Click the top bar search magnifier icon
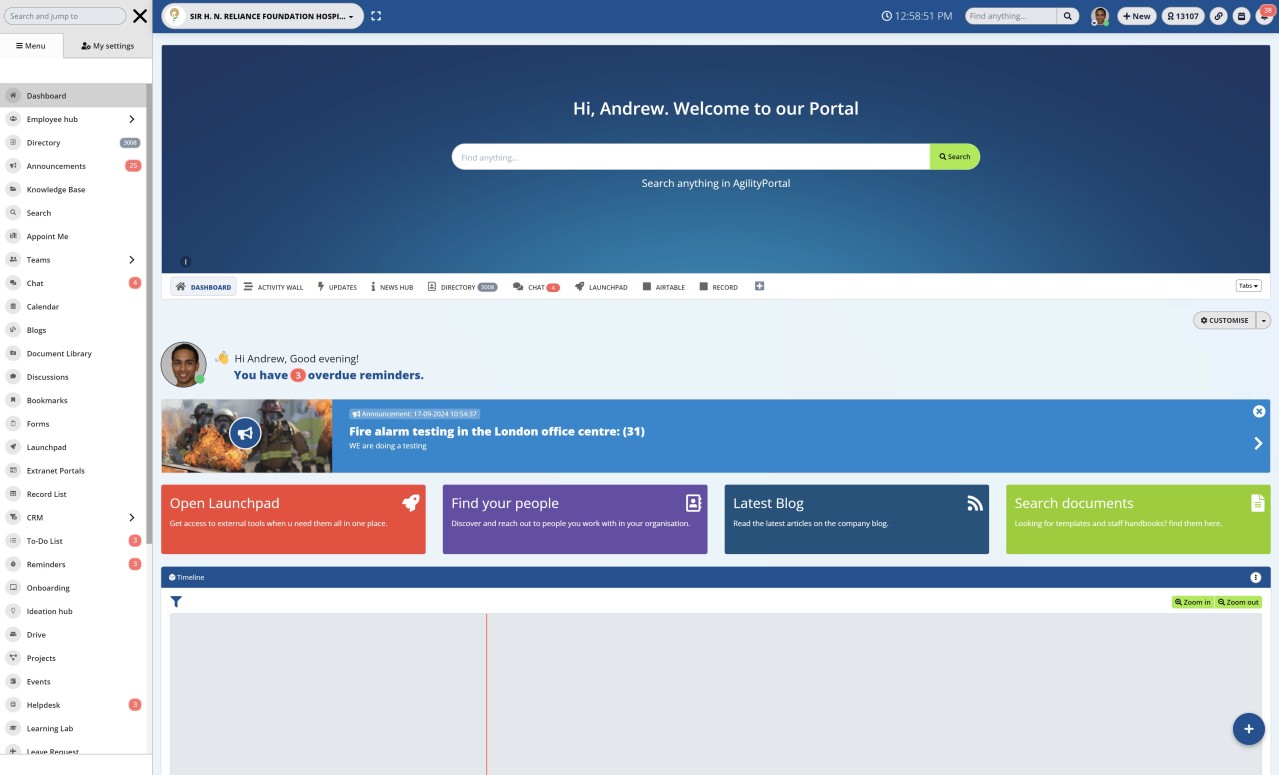 pyautogui.click(x=1069, y=16)
